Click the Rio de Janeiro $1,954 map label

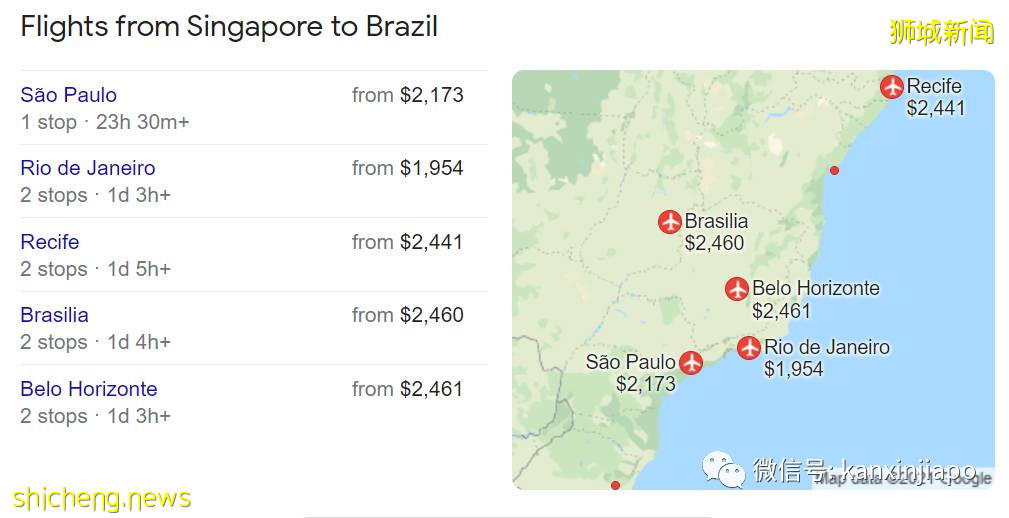click(x=794, y=369)
